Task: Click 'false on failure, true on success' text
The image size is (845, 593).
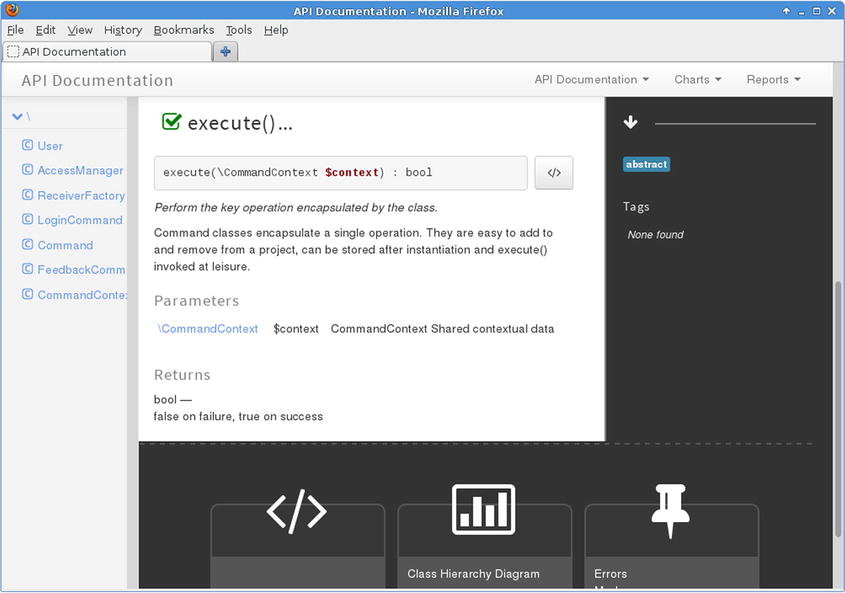Action: tap(238, 417)
